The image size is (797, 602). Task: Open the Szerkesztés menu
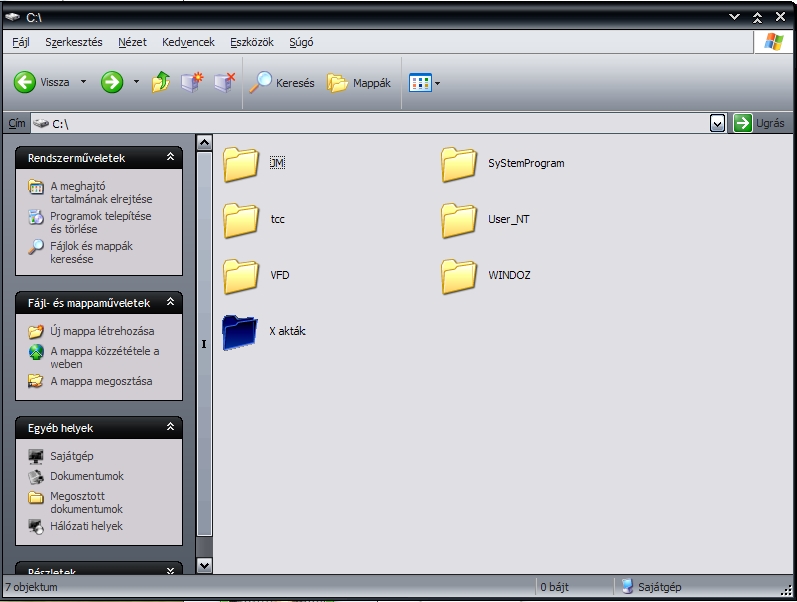74,42
